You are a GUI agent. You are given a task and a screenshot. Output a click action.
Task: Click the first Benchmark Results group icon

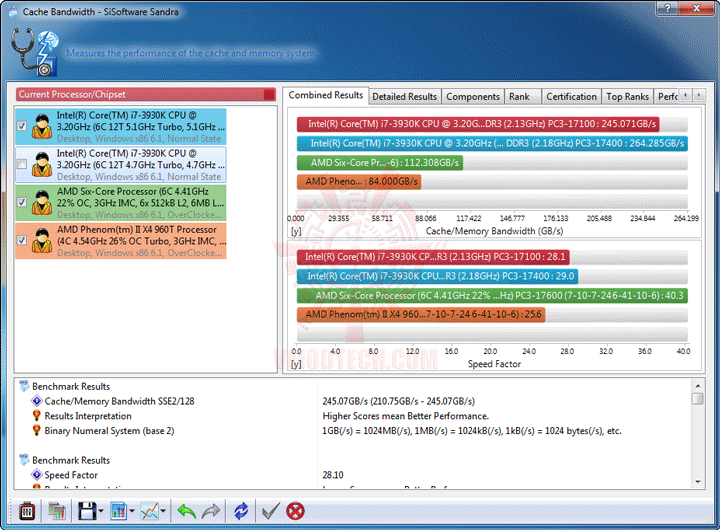[x=24, y=386]
